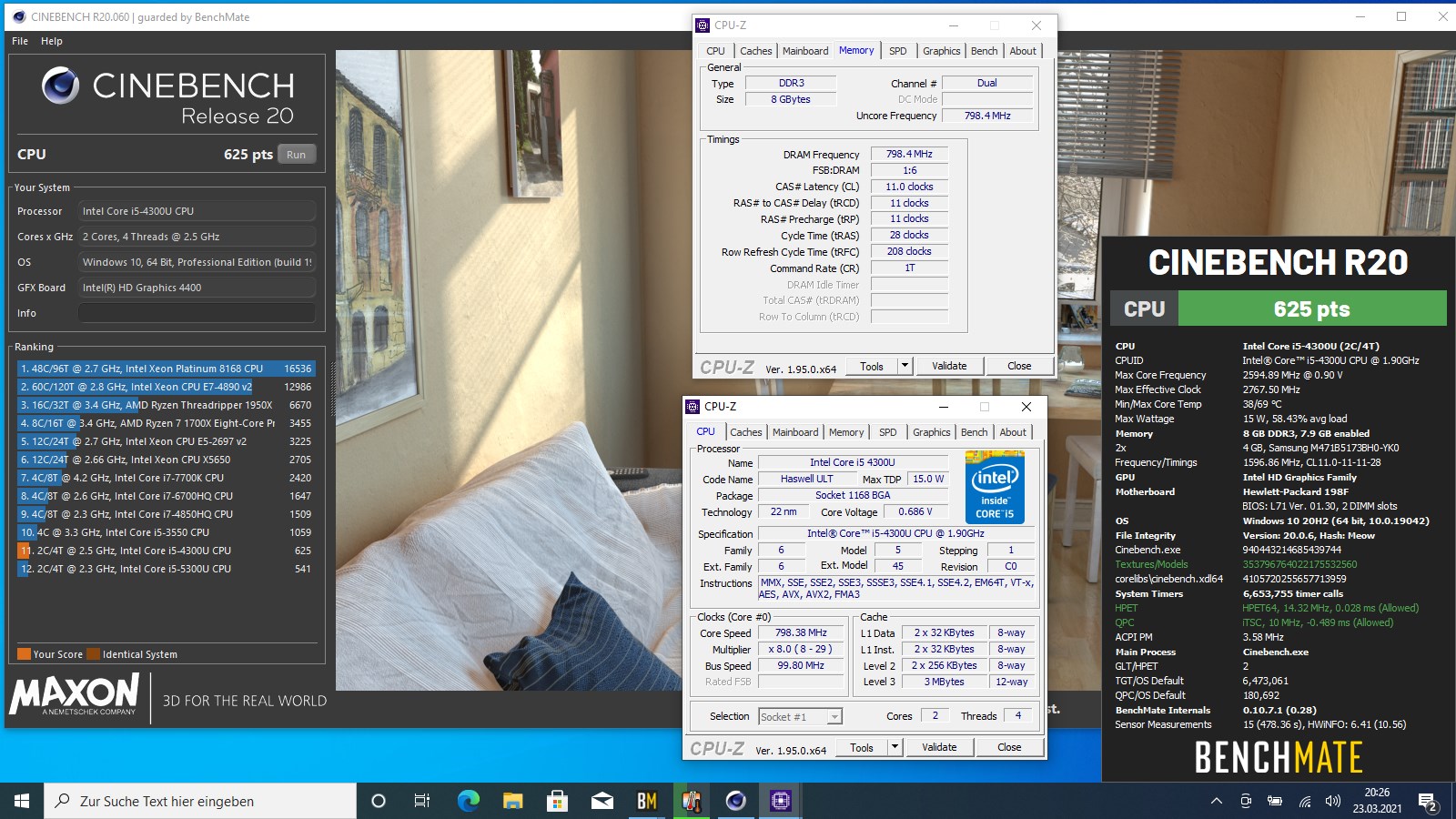The width and height of the screenshot is (1456, 819).
Task: Open the volume tray icon
Action: [x=1333, y=801]
